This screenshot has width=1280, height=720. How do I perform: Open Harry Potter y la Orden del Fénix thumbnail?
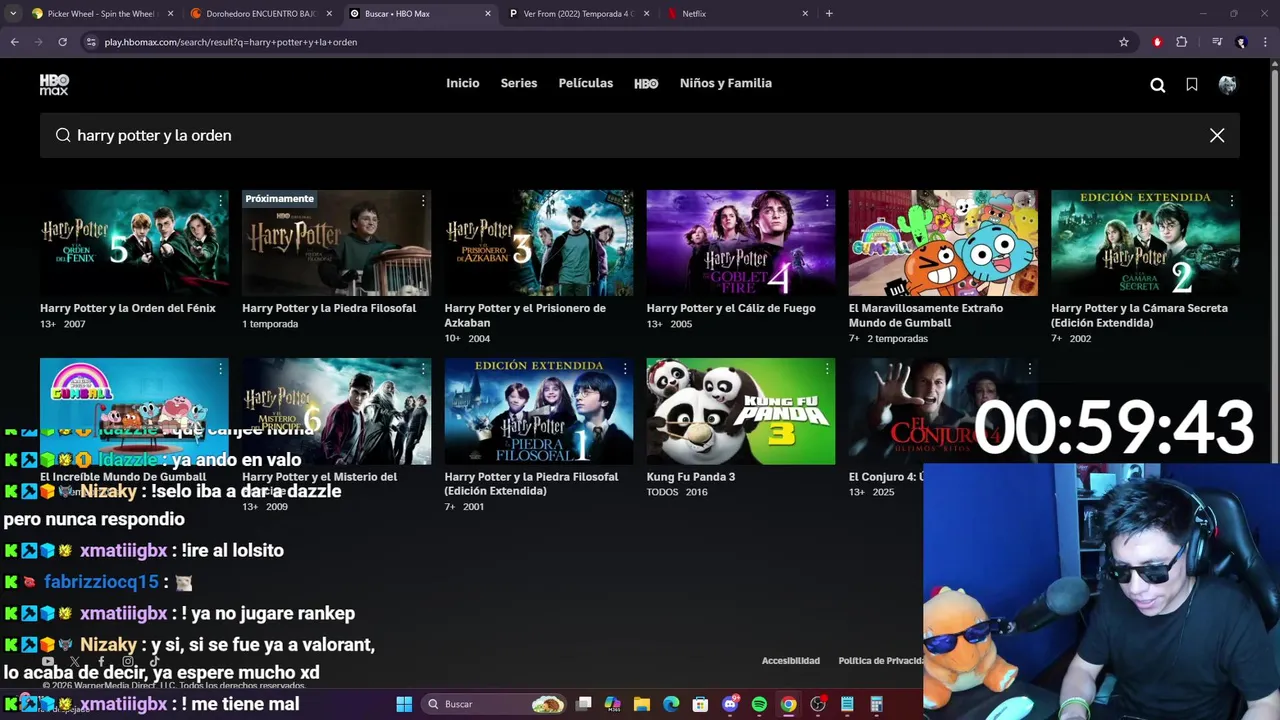tap(134, 243)
